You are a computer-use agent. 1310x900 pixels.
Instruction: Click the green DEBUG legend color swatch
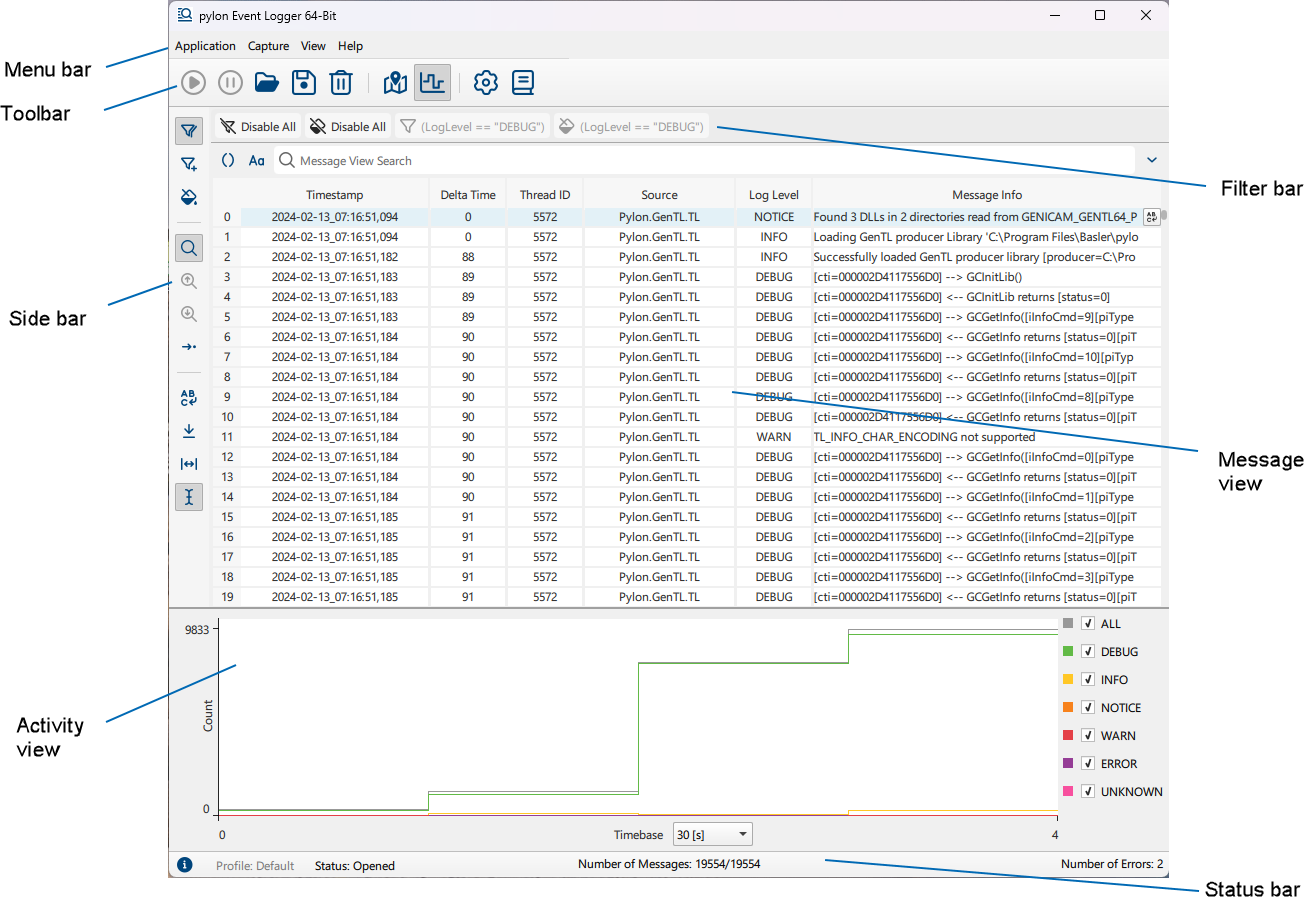1068,652
